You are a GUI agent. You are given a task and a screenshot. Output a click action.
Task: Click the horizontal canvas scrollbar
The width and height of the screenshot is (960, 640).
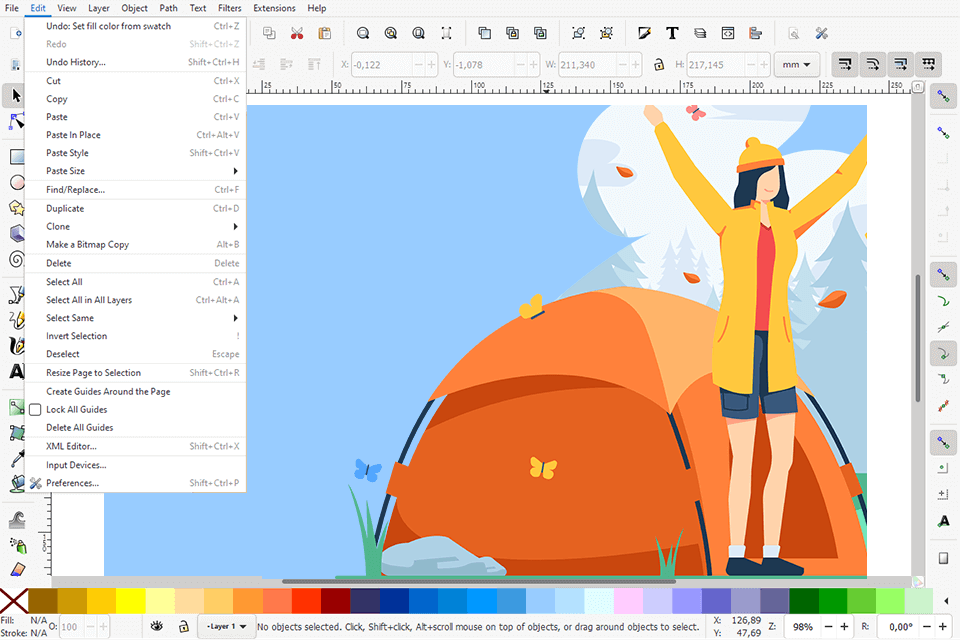tap(479, 581)
